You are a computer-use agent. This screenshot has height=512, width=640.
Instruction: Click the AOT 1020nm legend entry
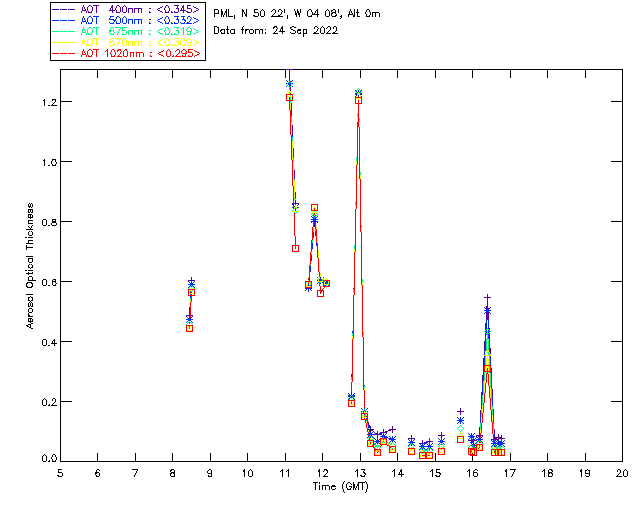pyautogui.click(x=127, y=53)
